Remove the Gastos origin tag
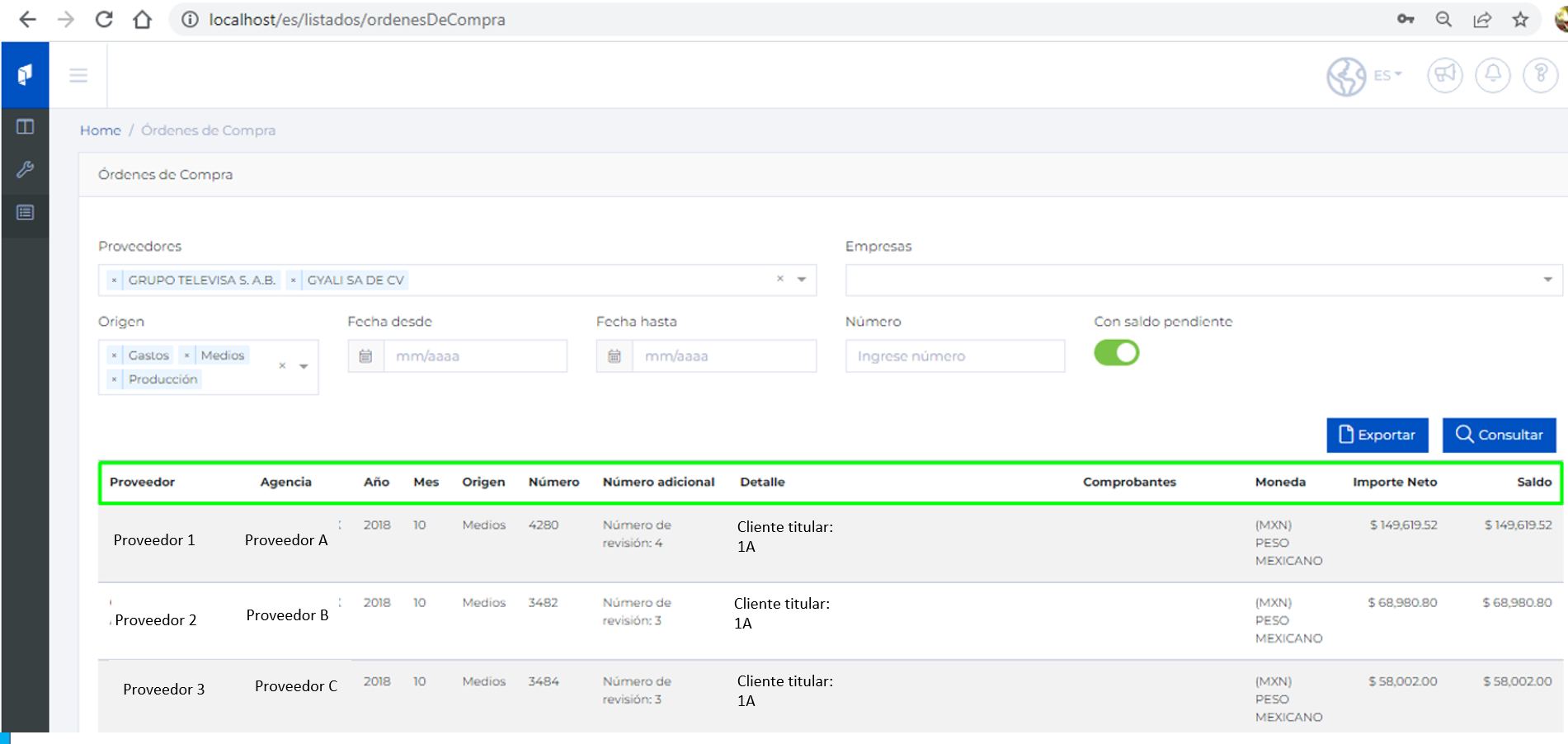The image size is (1568, 744). pyautogui.click(x=114, y=356)
